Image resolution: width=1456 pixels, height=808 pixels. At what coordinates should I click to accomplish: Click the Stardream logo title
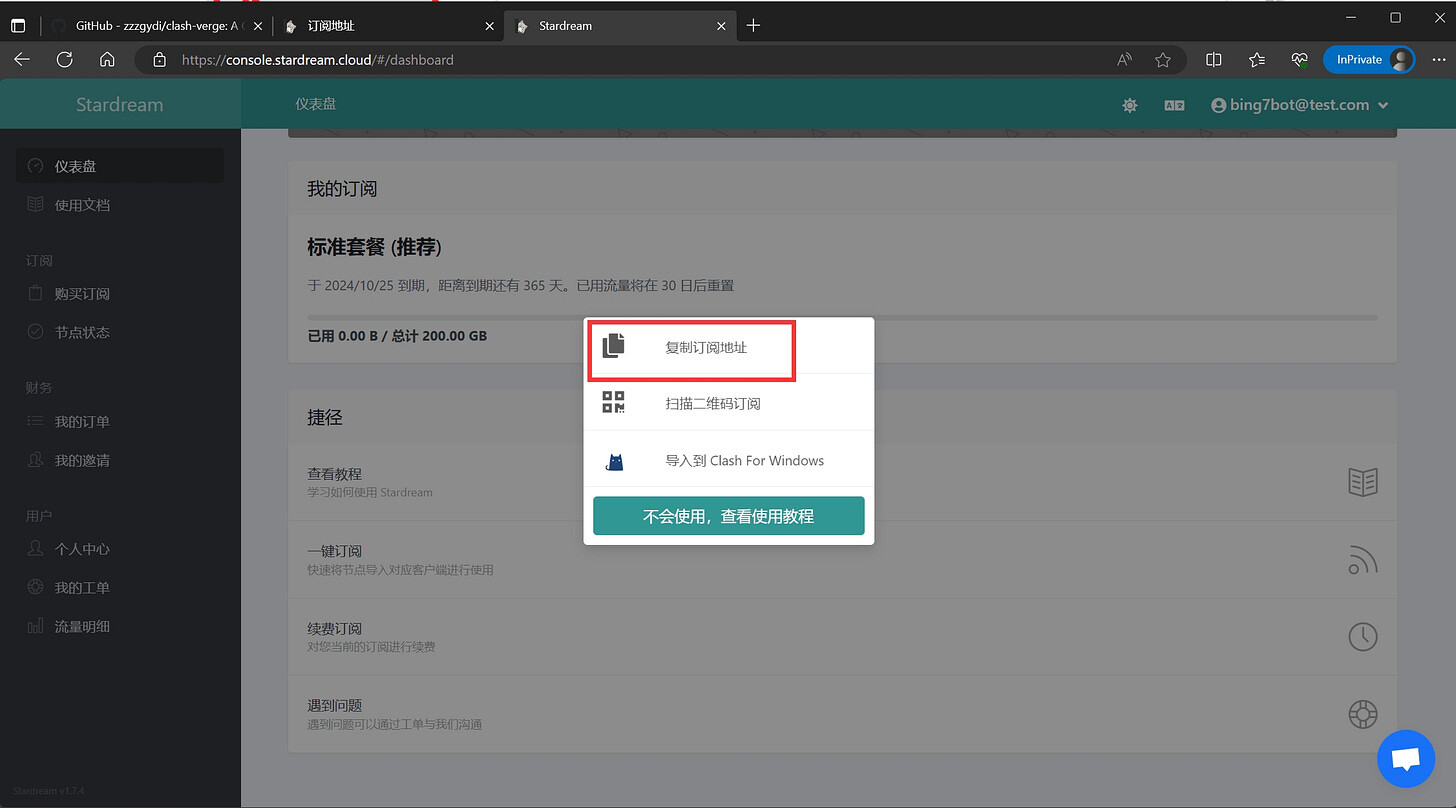[120, 105]
